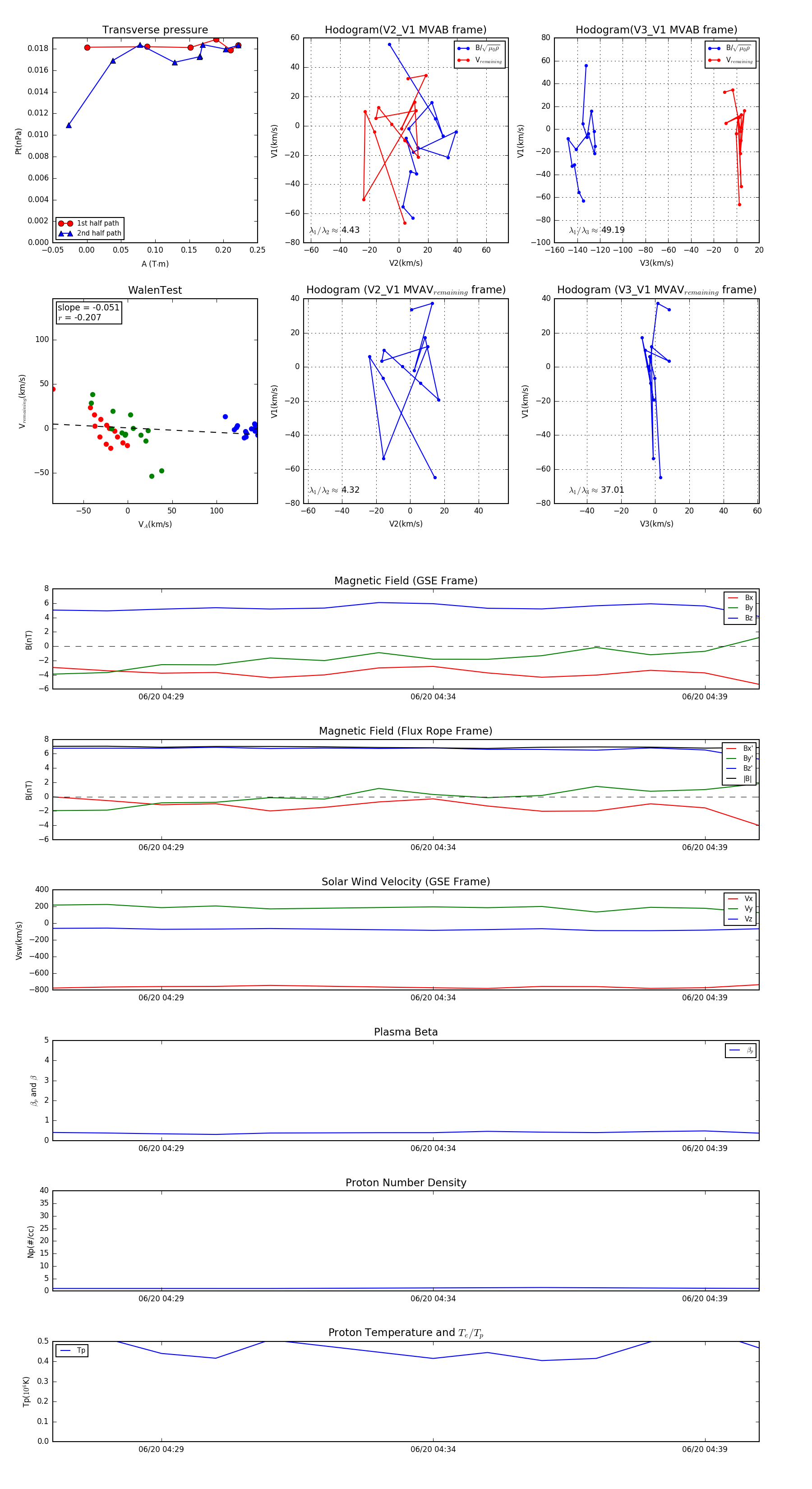Select the '2nd half path' legend entry
The width and height of the screenshot is (812, 1489).
[90, 234]
